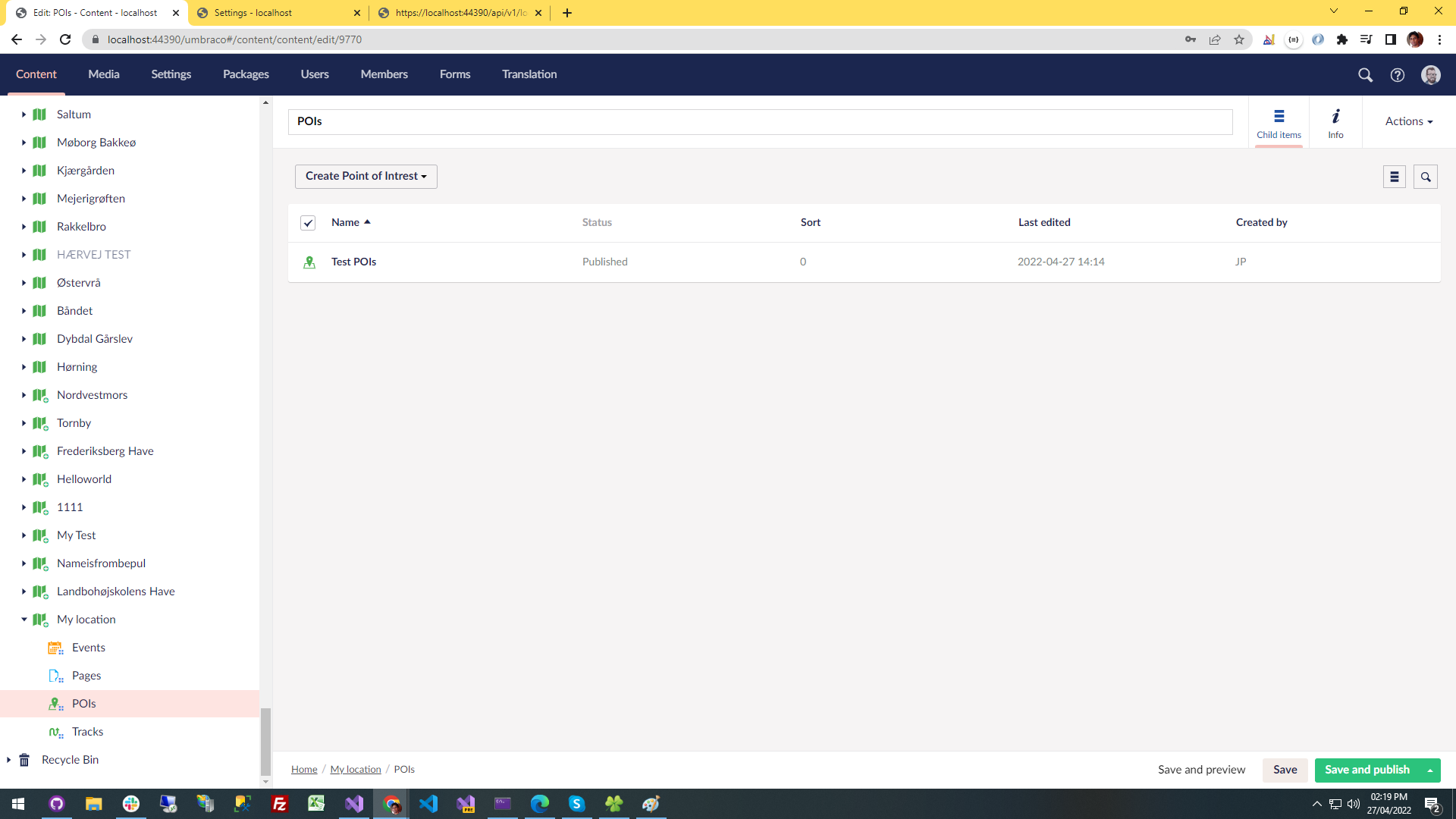
Task: Click the Events node type icon under My location
Action: point(56,647)
